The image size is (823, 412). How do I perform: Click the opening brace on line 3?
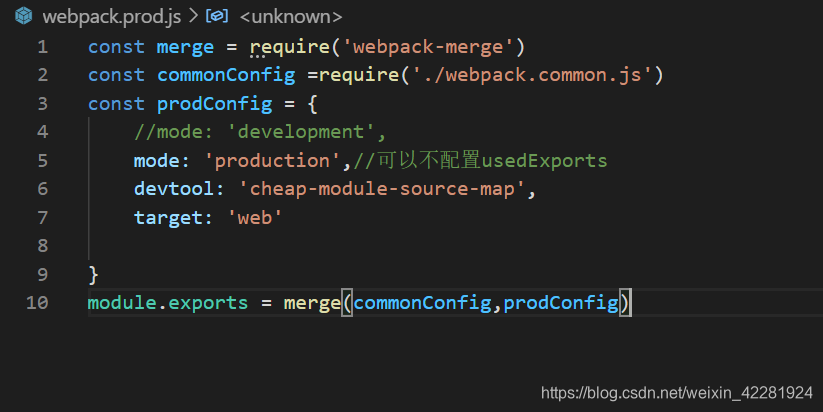[x=312, y=104]
